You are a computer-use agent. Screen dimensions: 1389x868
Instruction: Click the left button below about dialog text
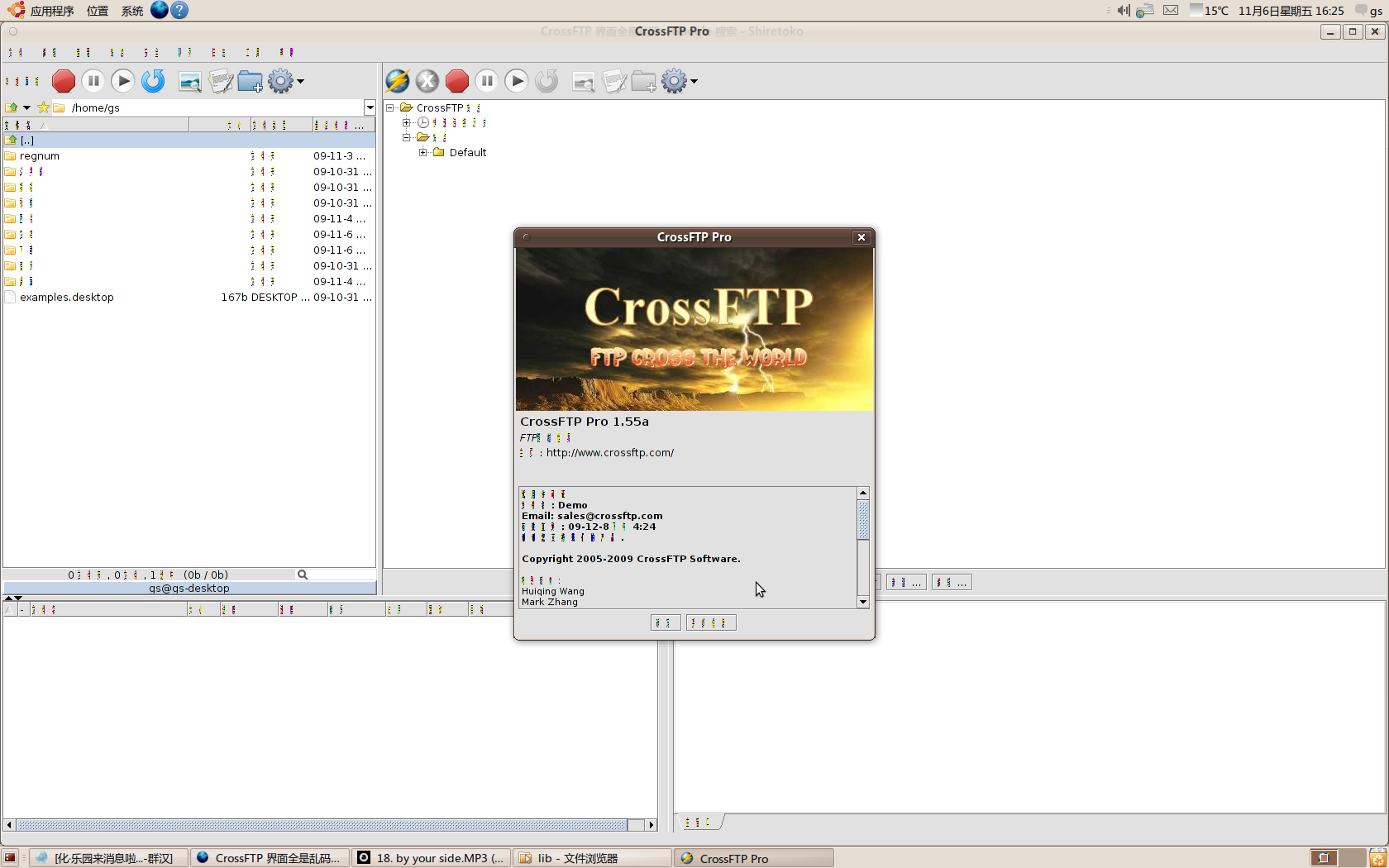pyautogui.click(x=666, y=622)
